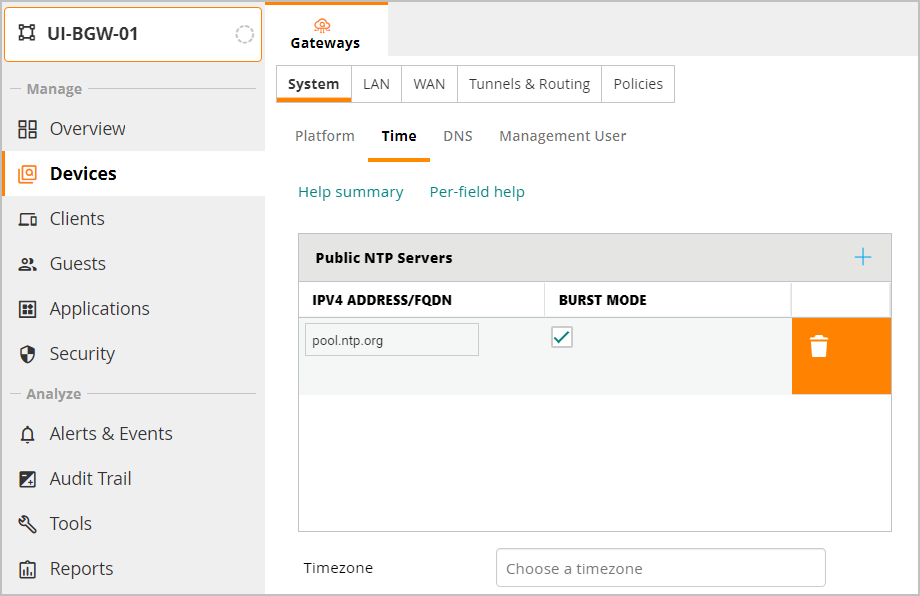Delete pool.ntp.org using trash icon

[x=819, y=347]
